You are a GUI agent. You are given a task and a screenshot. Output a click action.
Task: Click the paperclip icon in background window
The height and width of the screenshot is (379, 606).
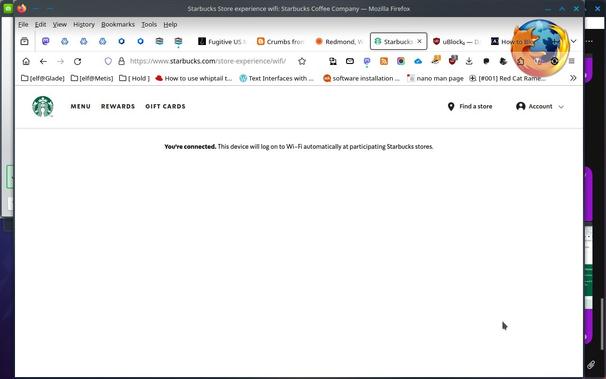(x=591, y=364)
